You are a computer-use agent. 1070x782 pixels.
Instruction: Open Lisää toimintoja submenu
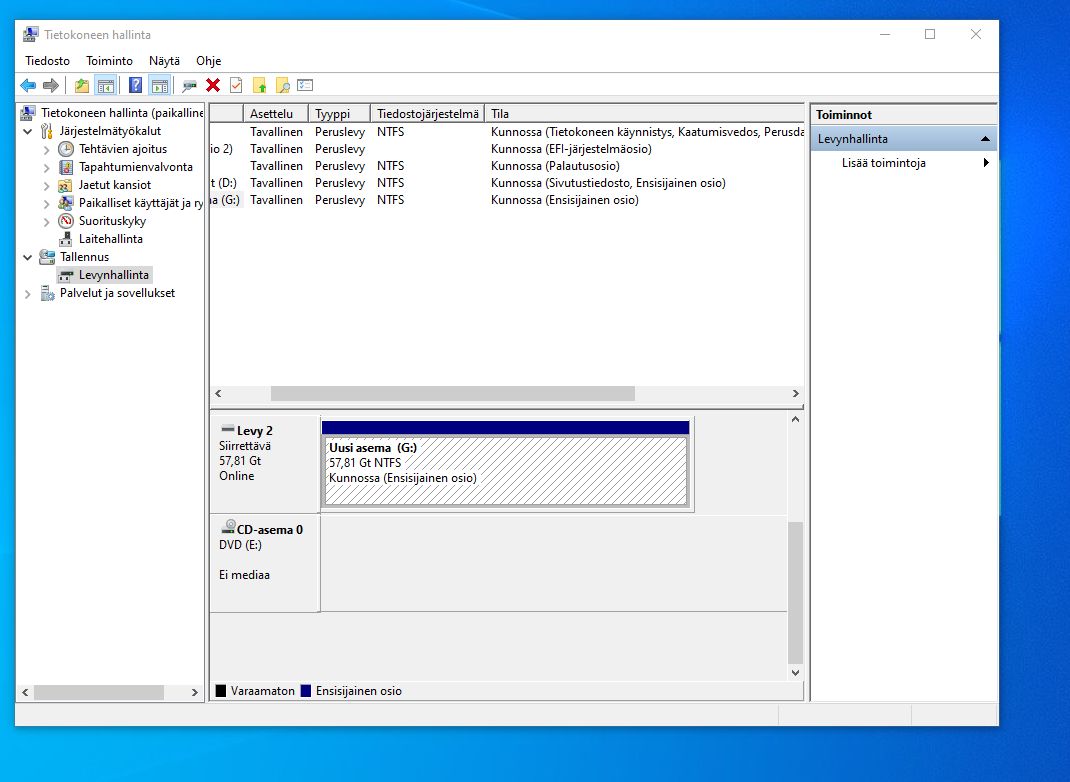click(x=883, y=163)
